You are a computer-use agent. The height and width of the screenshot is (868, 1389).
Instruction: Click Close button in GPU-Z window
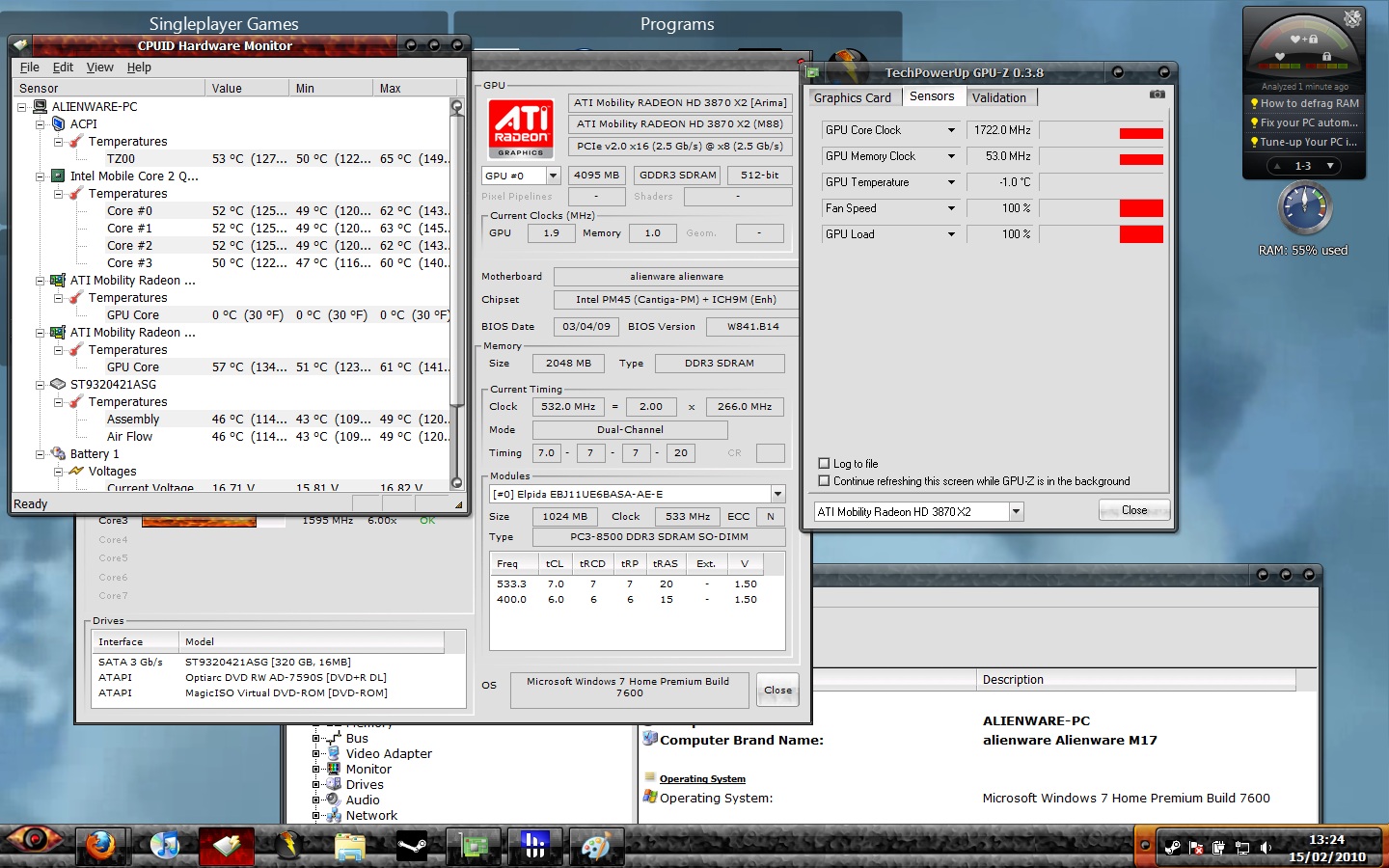click(x=1133, y=510)
